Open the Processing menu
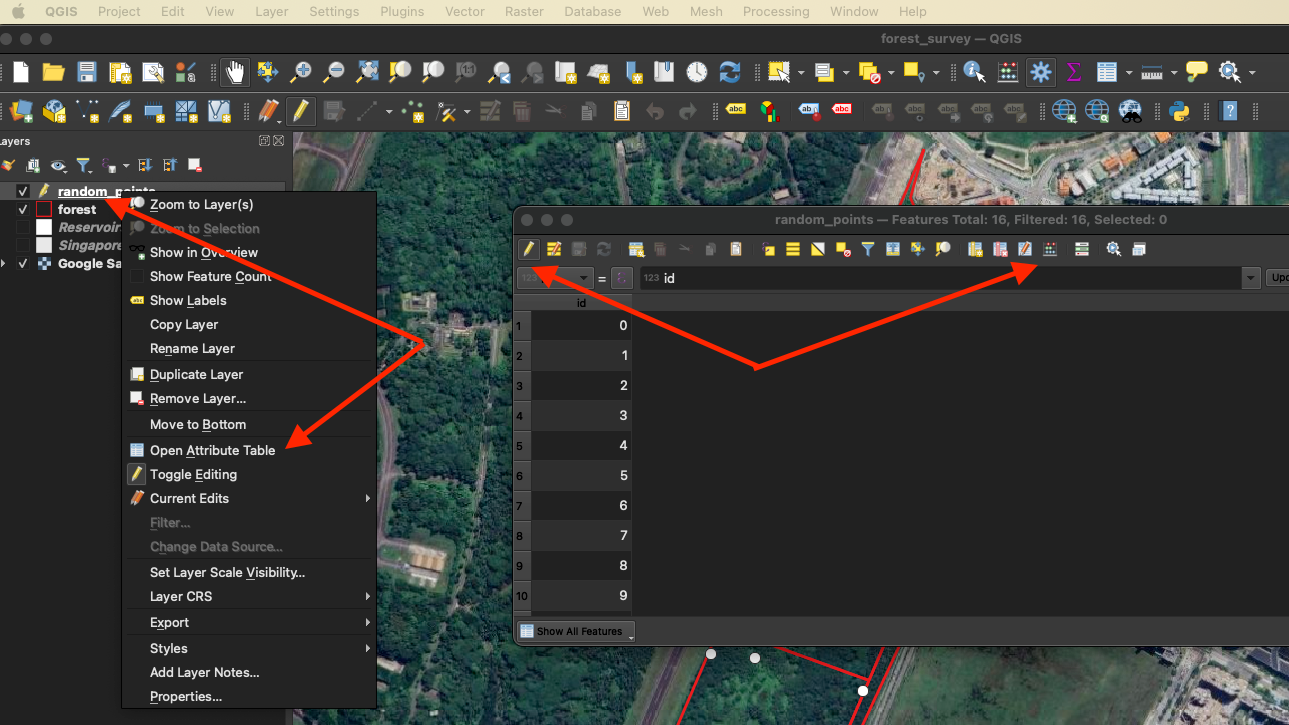 (x=776, y=11)
